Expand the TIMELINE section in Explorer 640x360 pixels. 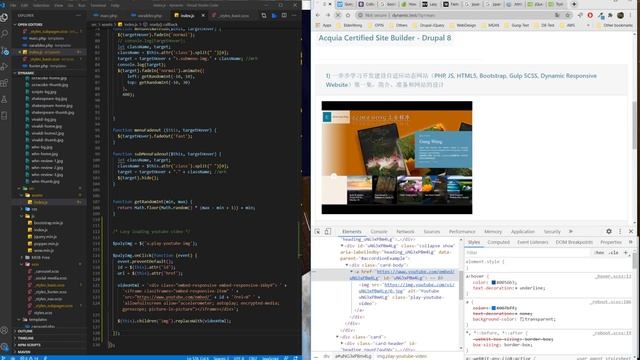click(25, 338)
